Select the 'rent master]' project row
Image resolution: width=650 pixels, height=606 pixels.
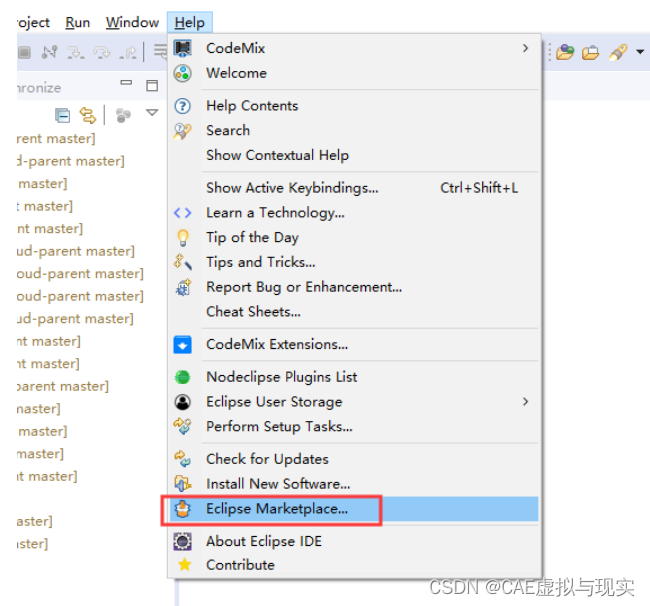[56, 138]
